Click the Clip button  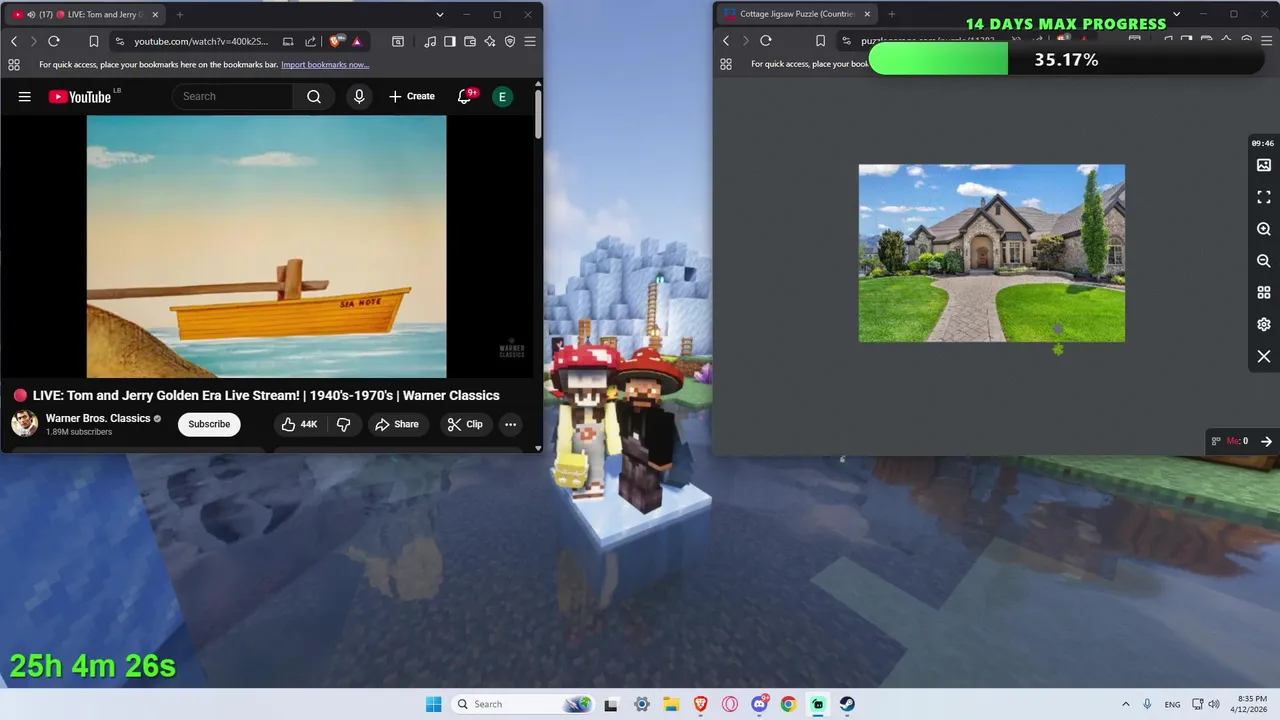click(465, 424)
